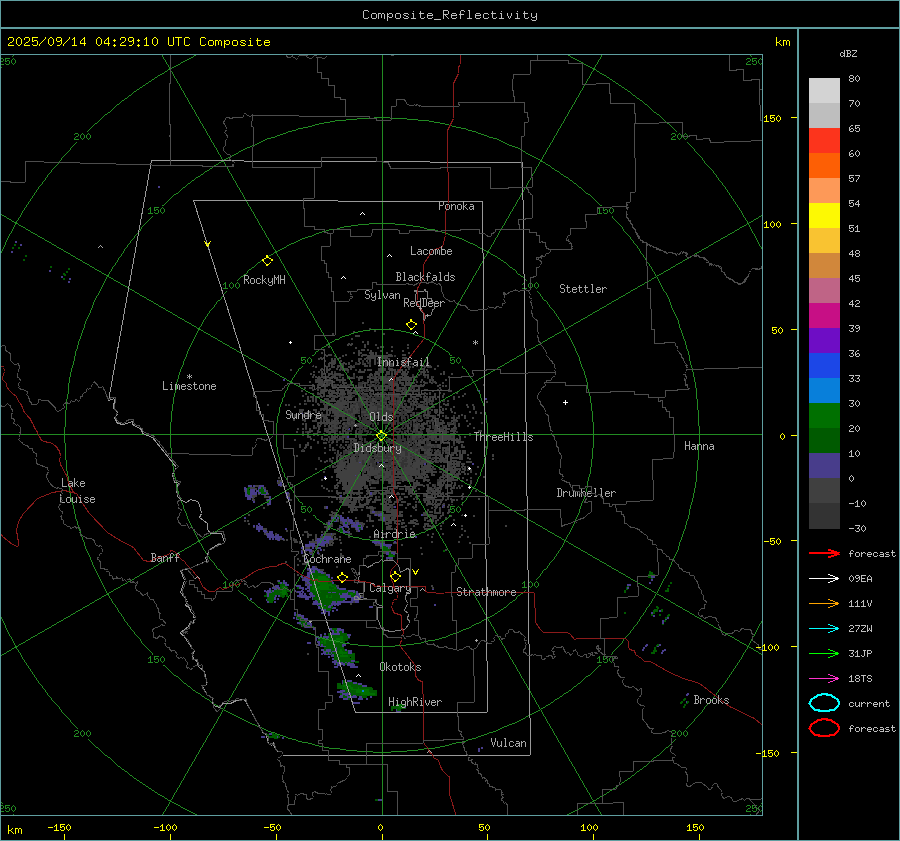Click the Hanna label
900x841 pixels.
click(x=699, y=446)
